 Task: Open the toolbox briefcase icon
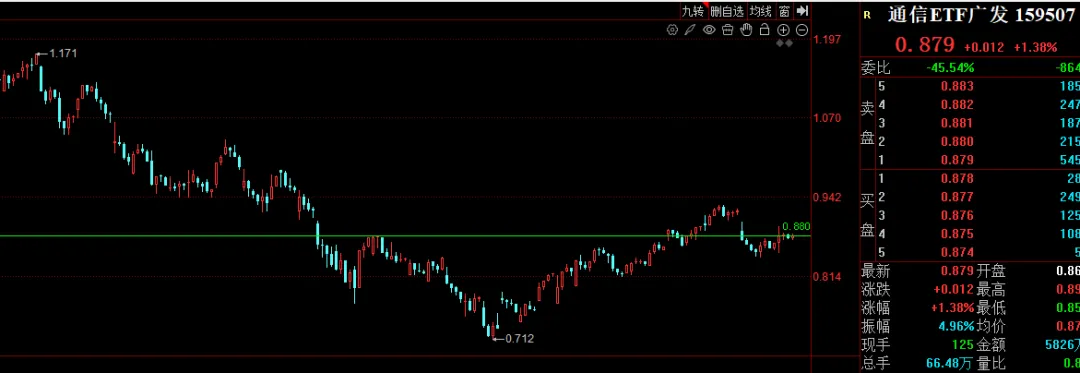pyautogui.click(x=728, y=30)
